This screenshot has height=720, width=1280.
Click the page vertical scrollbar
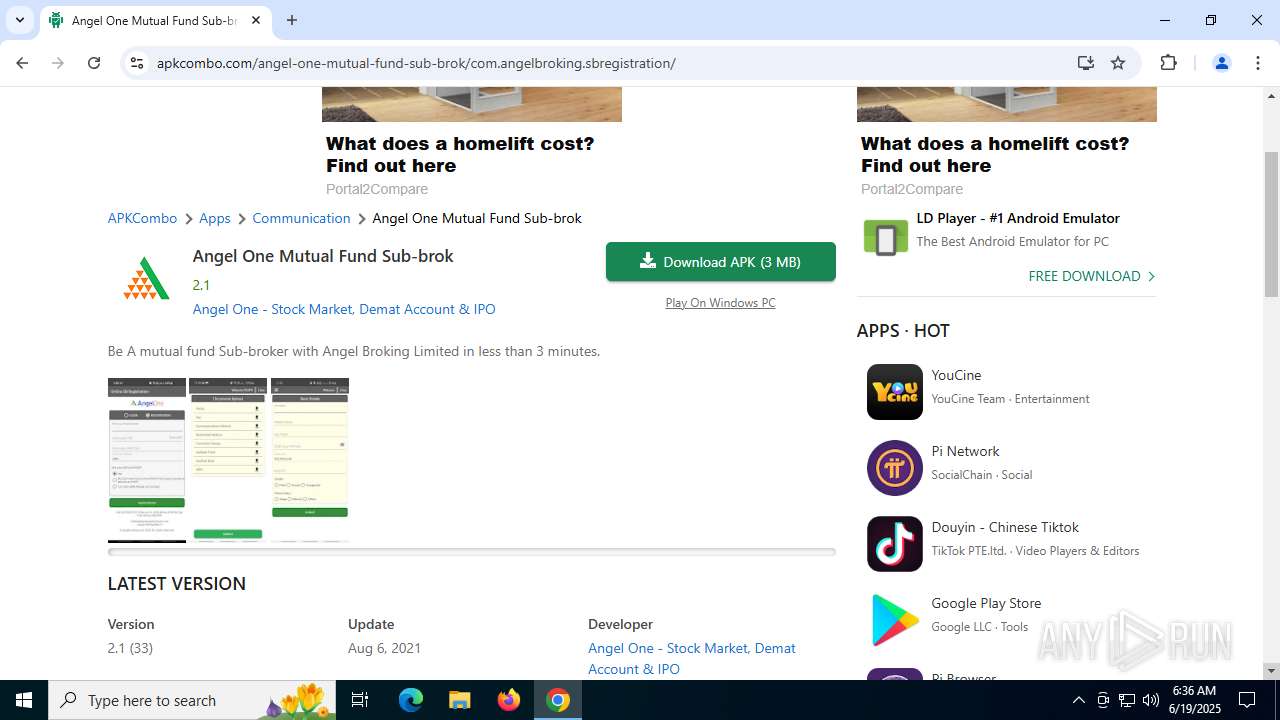(1271, 224)
